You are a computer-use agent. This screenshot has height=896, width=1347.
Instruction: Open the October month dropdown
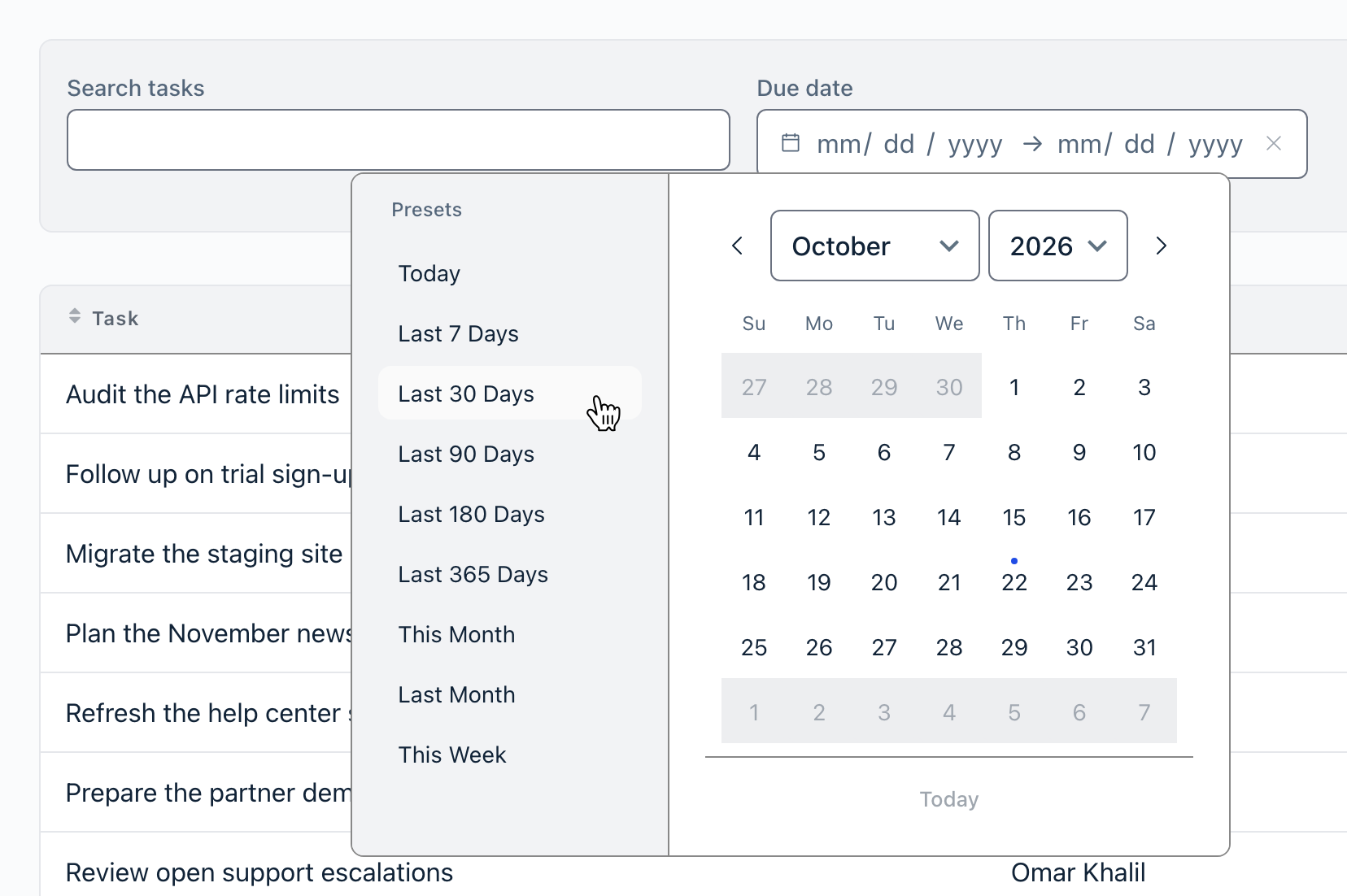point(874,246)
